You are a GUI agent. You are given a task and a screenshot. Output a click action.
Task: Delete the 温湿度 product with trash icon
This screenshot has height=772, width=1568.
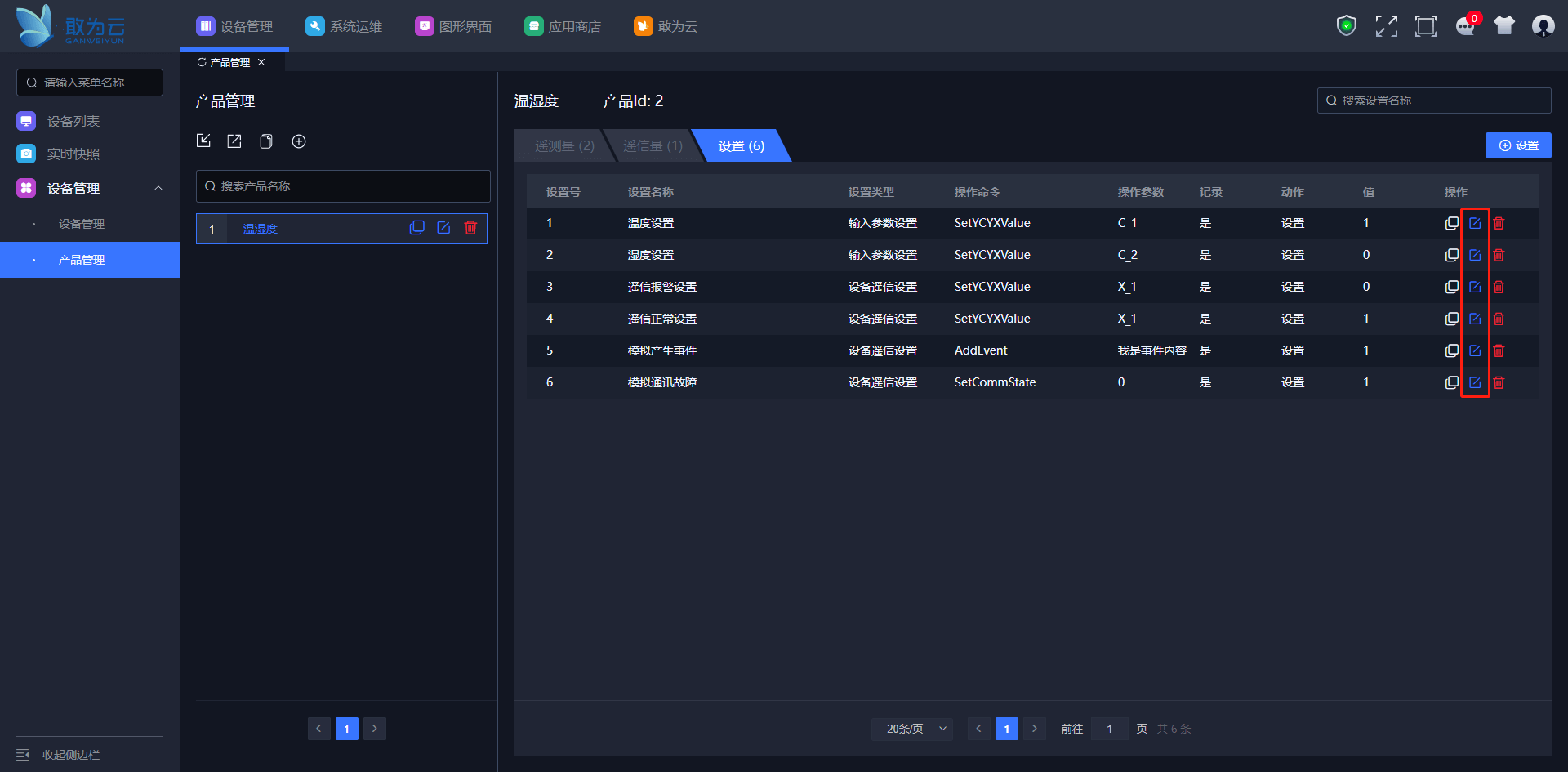pyautogui.click(x=470, y=228)
